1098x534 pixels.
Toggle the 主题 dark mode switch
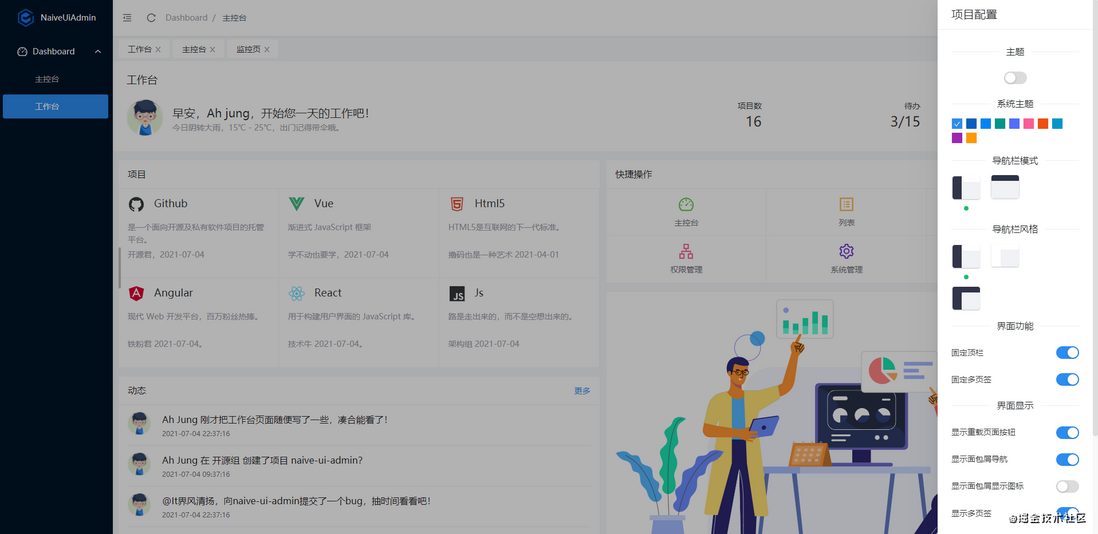coord(1015,78)
